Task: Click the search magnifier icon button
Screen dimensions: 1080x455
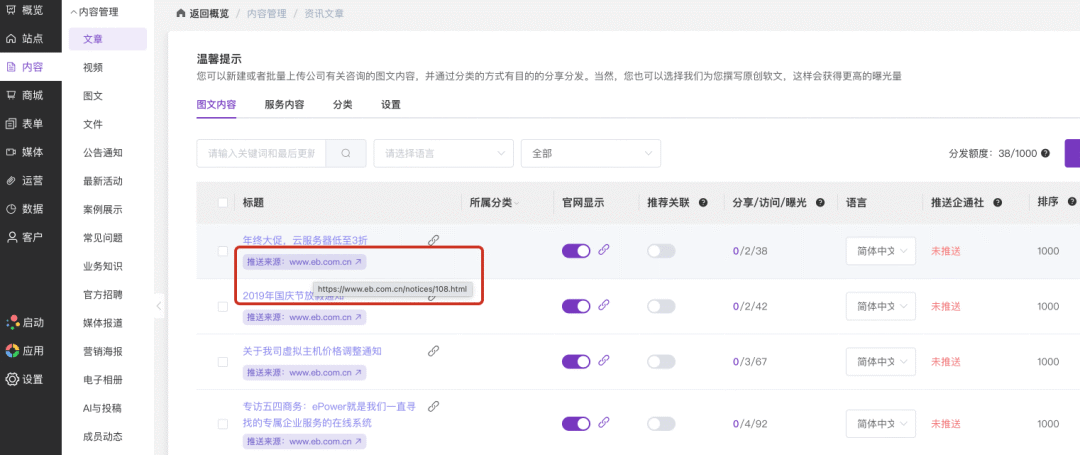Action: pos(346,154)
